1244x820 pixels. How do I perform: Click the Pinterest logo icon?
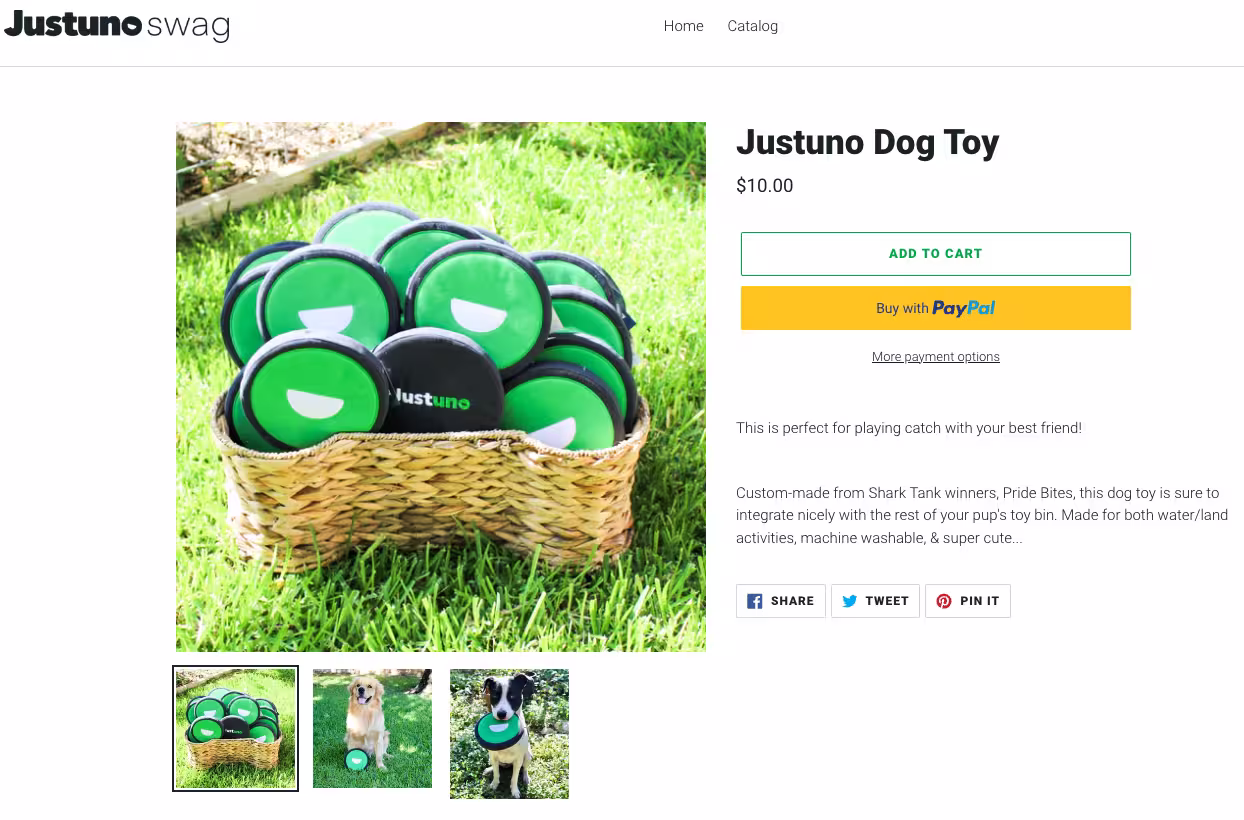click(943, 601)
